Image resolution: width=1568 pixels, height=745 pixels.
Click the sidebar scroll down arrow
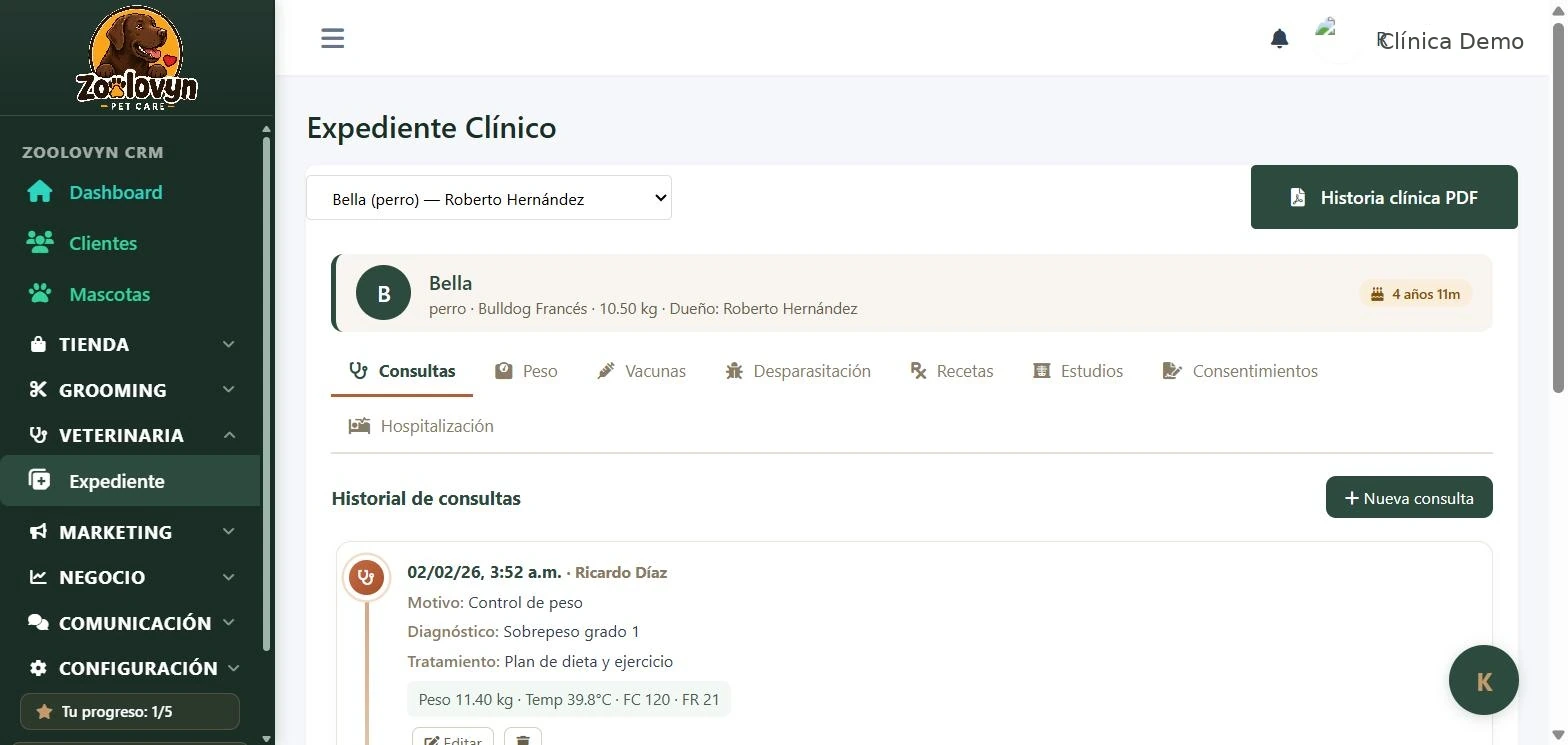pyautogui.click(x=266, y=738)
